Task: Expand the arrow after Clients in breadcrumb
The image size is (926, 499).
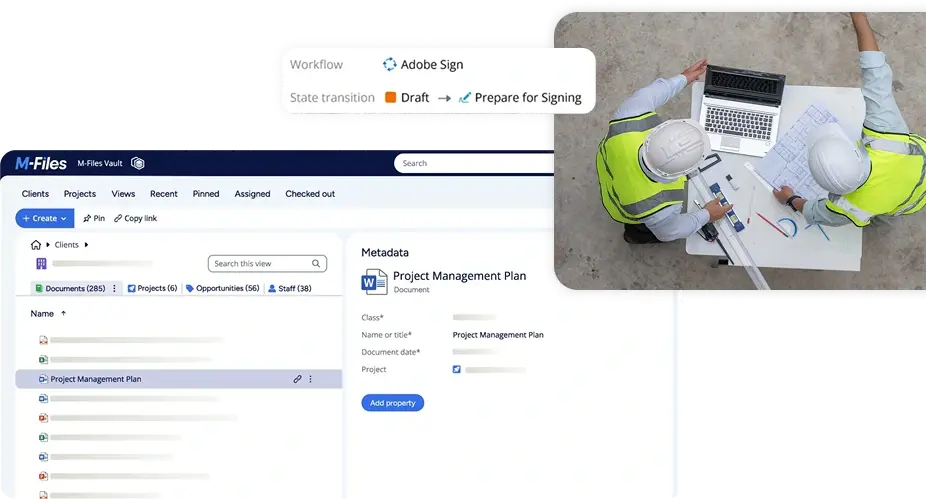Action: coord(86,244)
